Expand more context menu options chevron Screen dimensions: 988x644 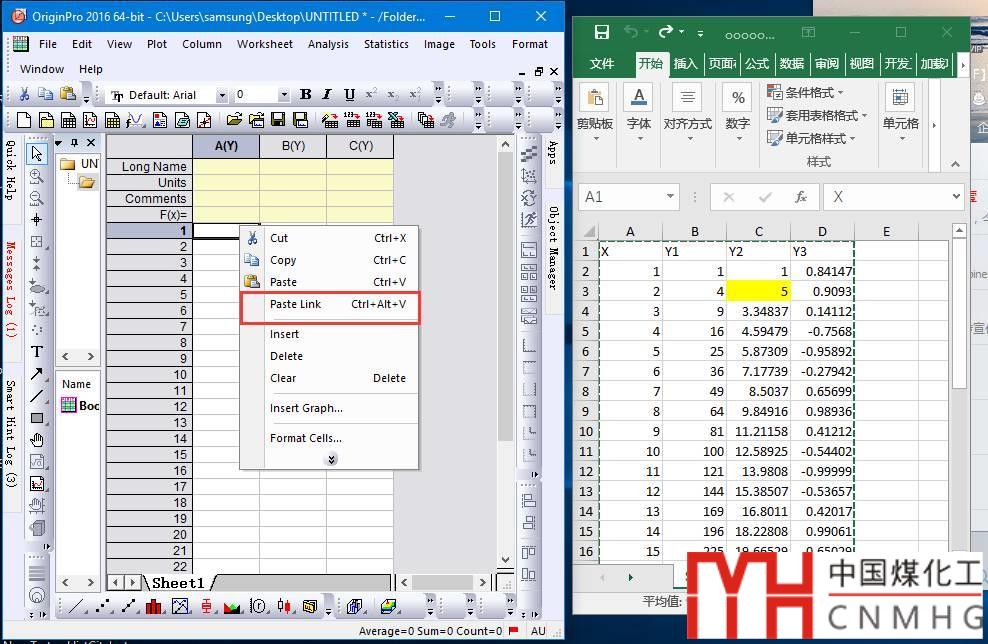tap(331, 459)
